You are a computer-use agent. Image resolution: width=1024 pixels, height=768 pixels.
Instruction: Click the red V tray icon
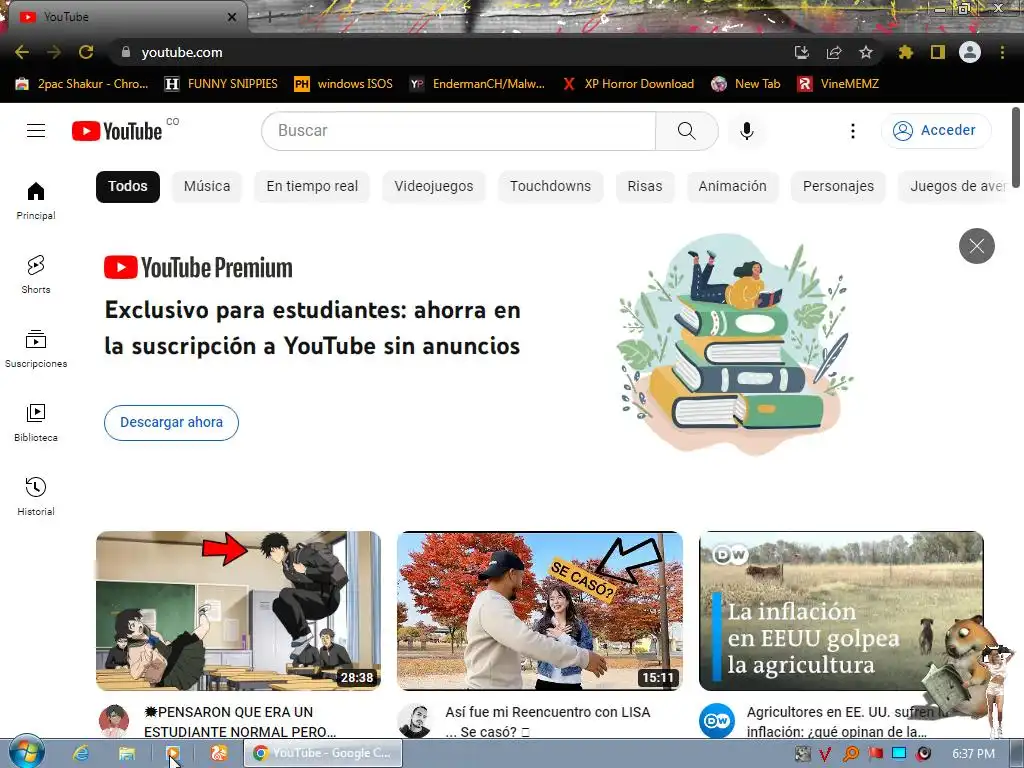(x=825, y=754)
